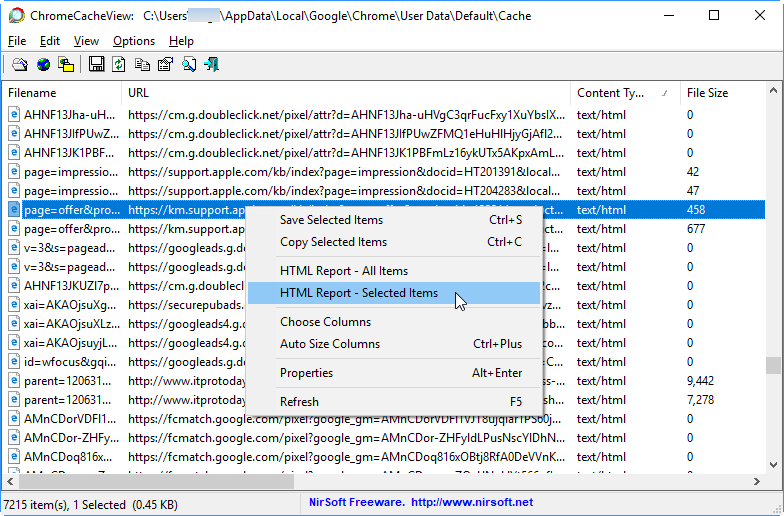
Task: Sort by the URL column header
Action: pos(346,93)
